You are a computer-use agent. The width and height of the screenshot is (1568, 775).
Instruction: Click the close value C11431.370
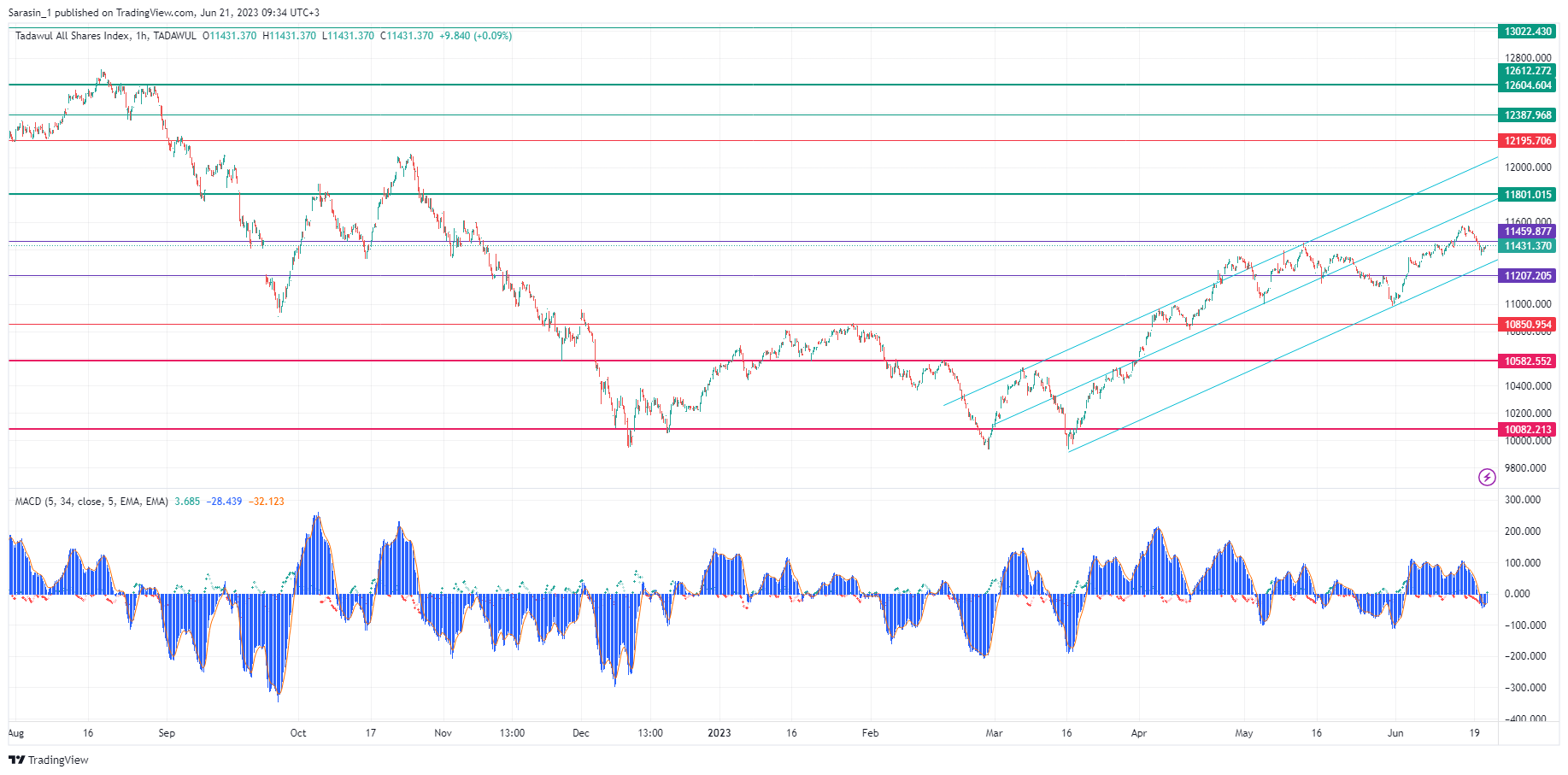407,36
